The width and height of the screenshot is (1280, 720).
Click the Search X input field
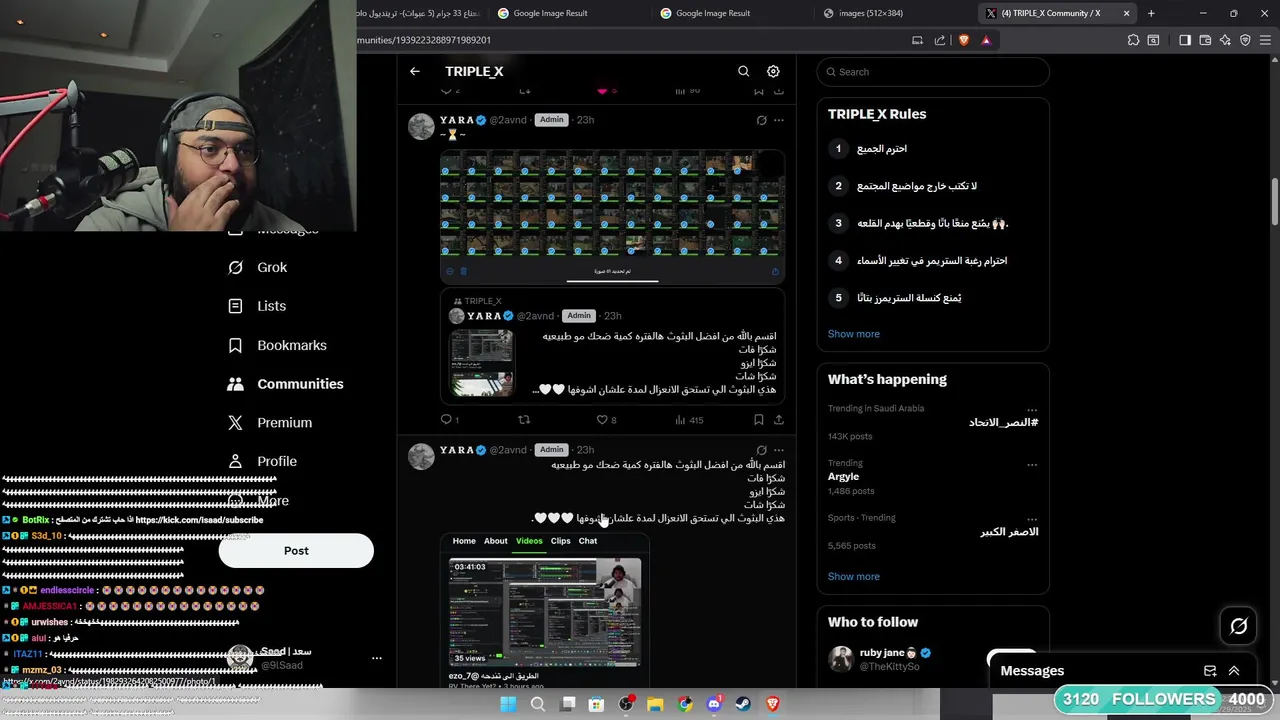click(933, 72)
